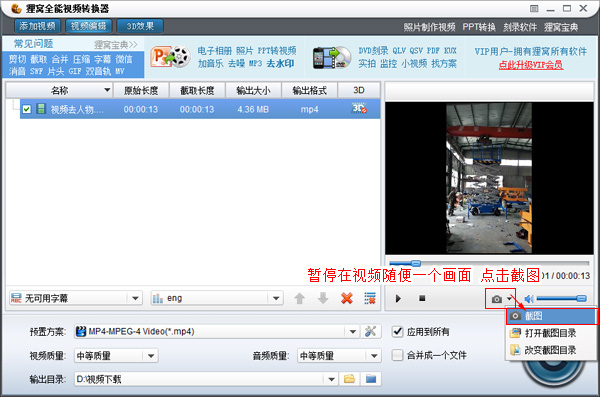Image resolution: width=600 pixels, height=397 pixels.
Task: Expand the camera screenshot dropdown arrow
Action: (509, 298)
